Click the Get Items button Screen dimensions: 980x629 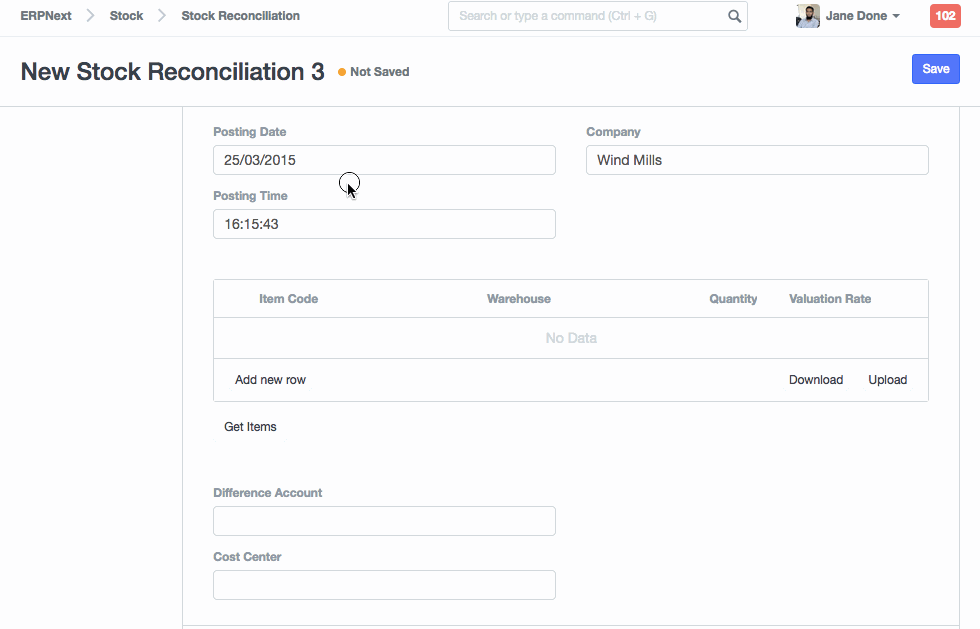click(x=250, y=427)
